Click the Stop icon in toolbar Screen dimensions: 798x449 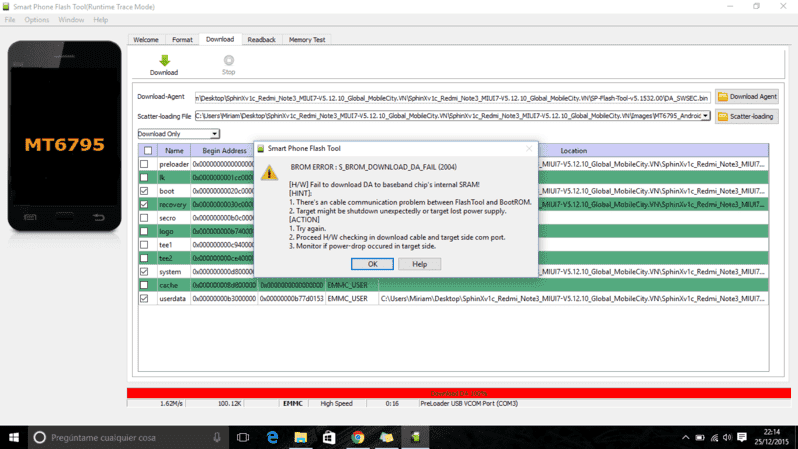229,60
